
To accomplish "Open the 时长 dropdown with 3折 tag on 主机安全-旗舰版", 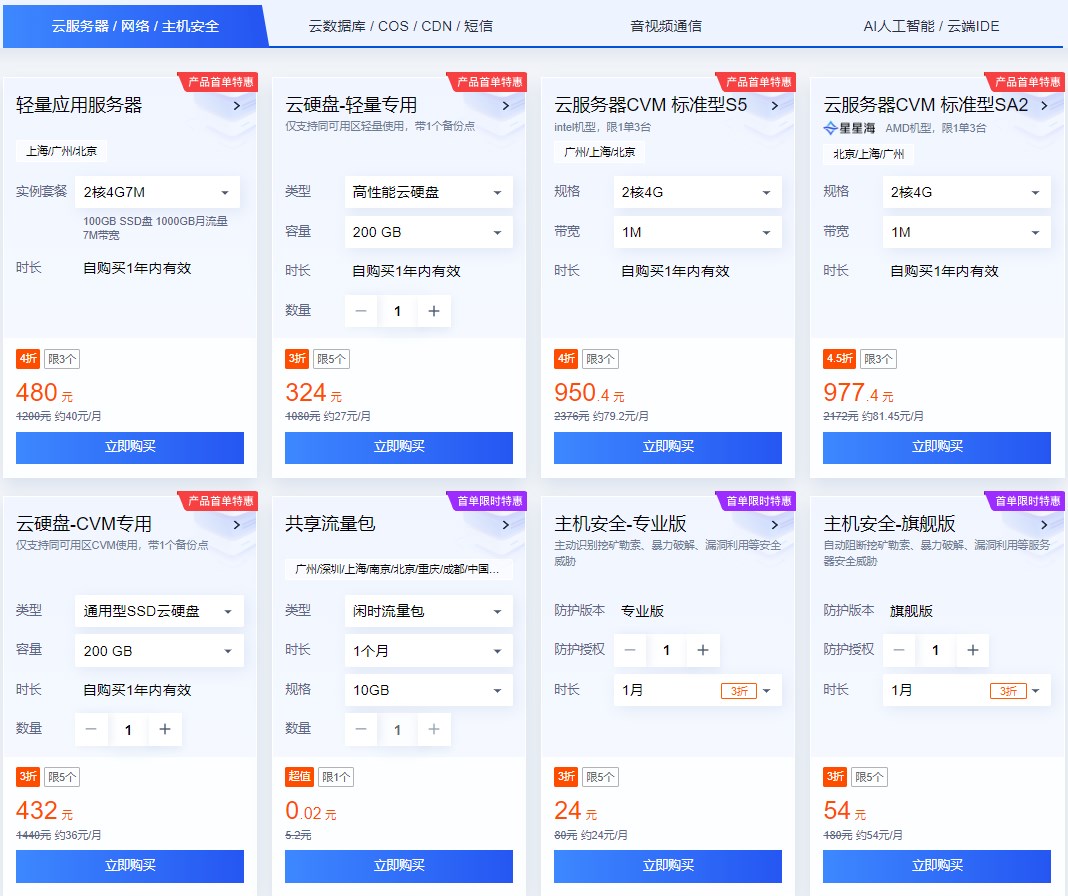I will pos(966,690).
